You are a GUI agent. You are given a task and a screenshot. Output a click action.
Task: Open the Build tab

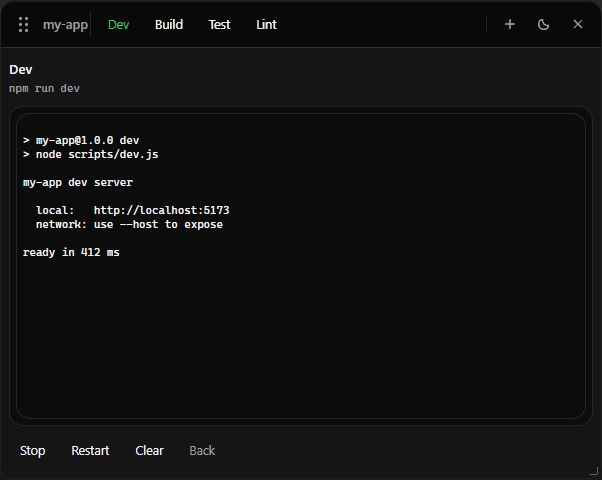[169, 25]
